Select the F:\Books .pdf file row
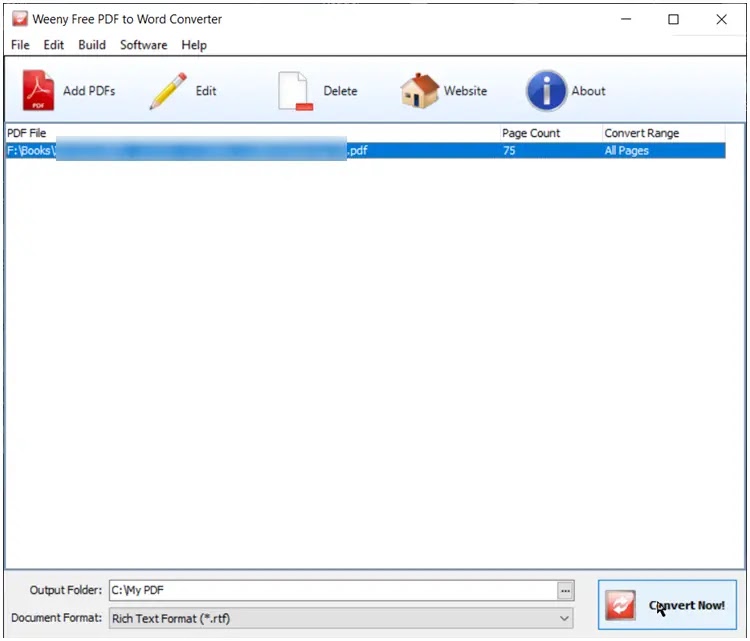The height and width of the screenshot is (641, 750). click(x=365, y=151)
